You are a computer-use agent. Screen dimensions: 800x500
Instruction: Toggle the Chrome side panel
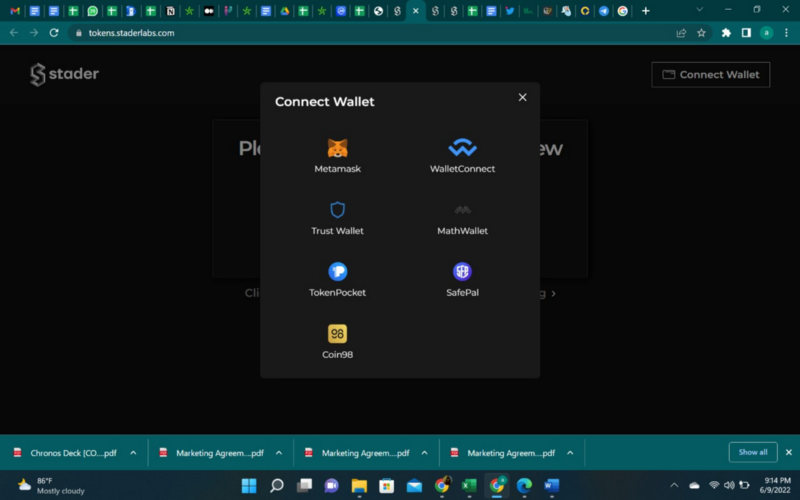[x=746, y=33]
